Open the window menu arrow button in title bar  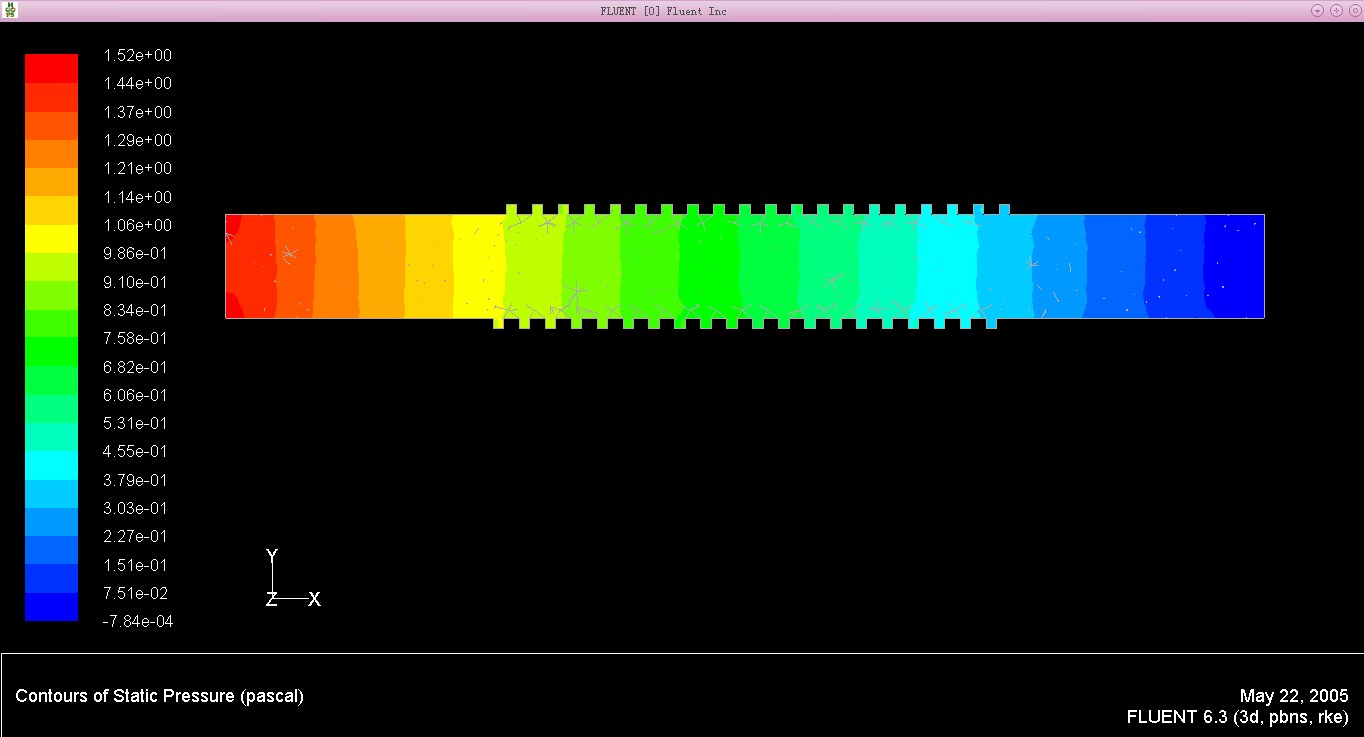(x=1317, y=11)
